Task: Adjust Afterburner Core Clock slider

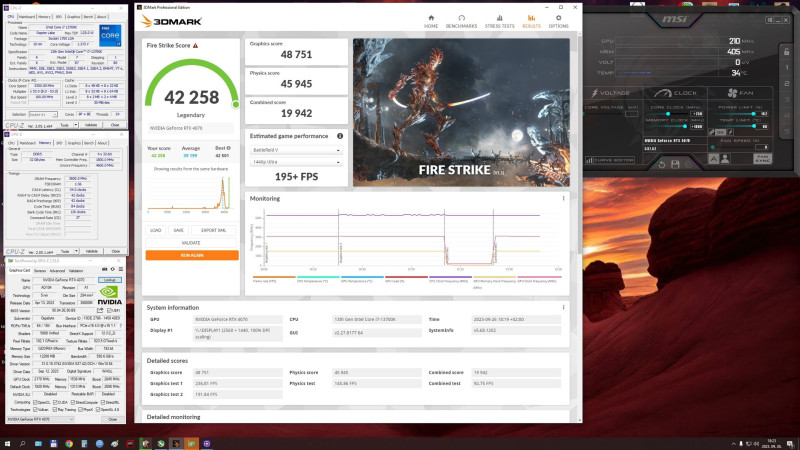Action: click(668, 114)
